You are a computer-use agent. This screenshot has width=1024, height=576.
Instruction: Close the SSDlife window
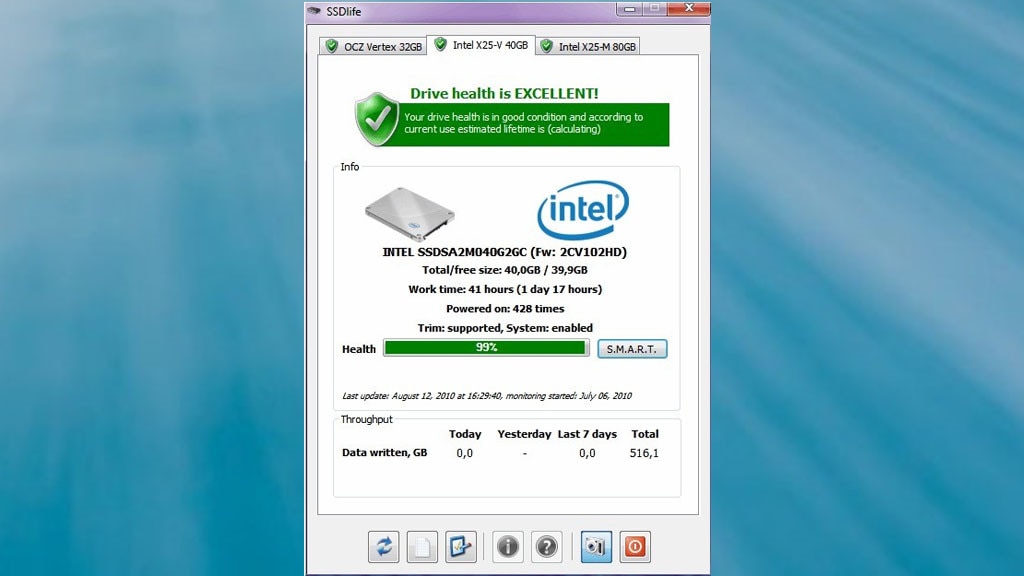pos(689,8)
